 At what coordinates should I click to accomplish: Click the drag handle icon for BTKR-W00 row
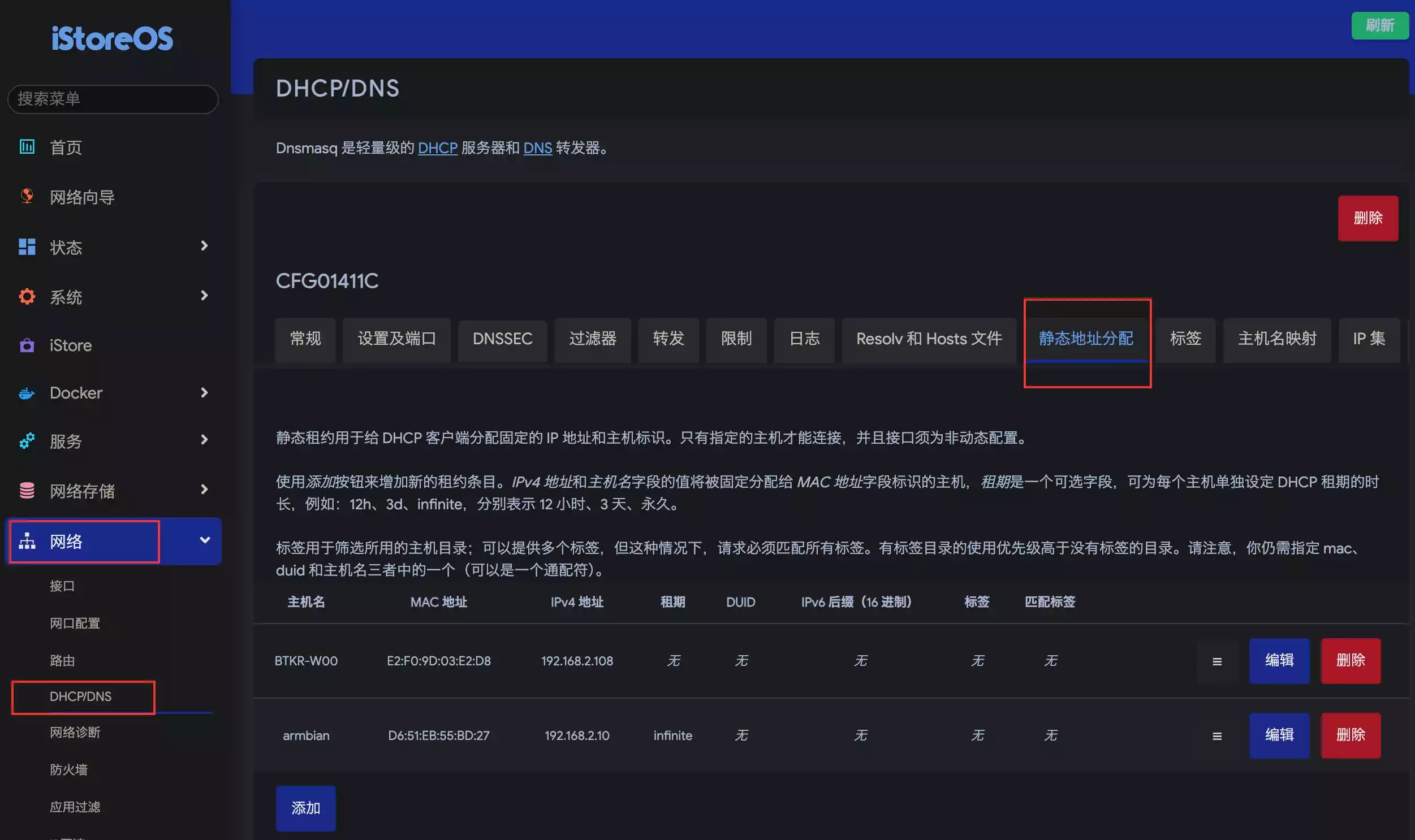tap(1217, 661)
